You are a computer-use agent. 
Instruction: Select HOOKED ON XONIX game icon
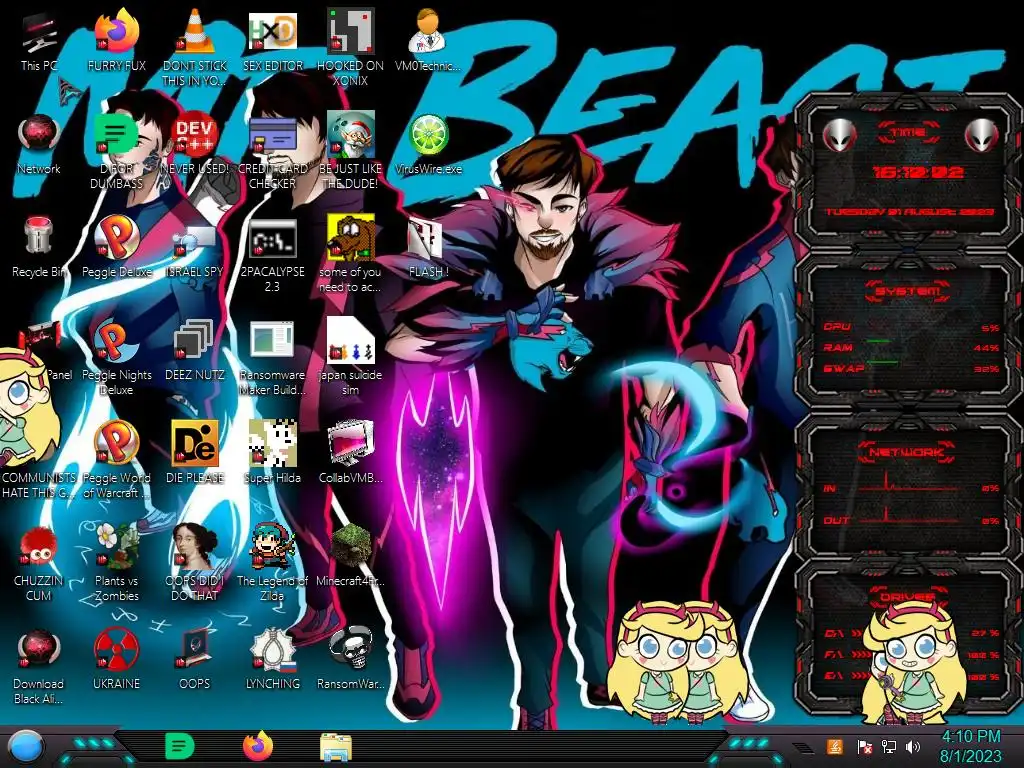point(350,47)
